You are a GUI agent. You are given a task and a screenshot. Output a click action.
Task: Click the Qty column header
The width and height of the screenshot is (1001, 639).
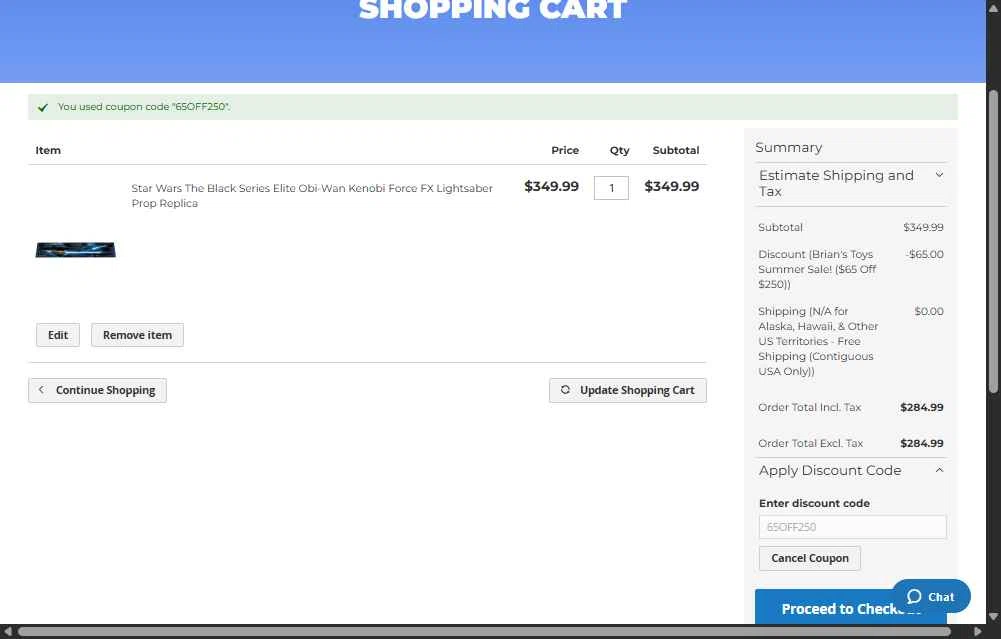pos(619,151)
